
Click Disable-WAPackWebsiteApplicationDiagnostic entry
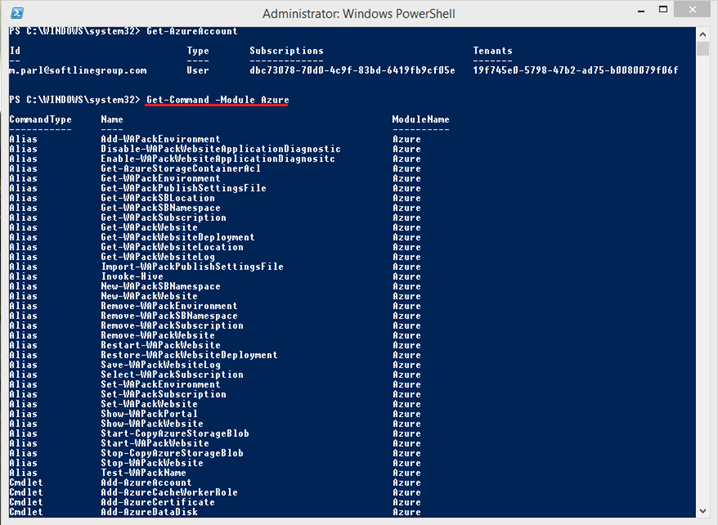tap(221, 149)
